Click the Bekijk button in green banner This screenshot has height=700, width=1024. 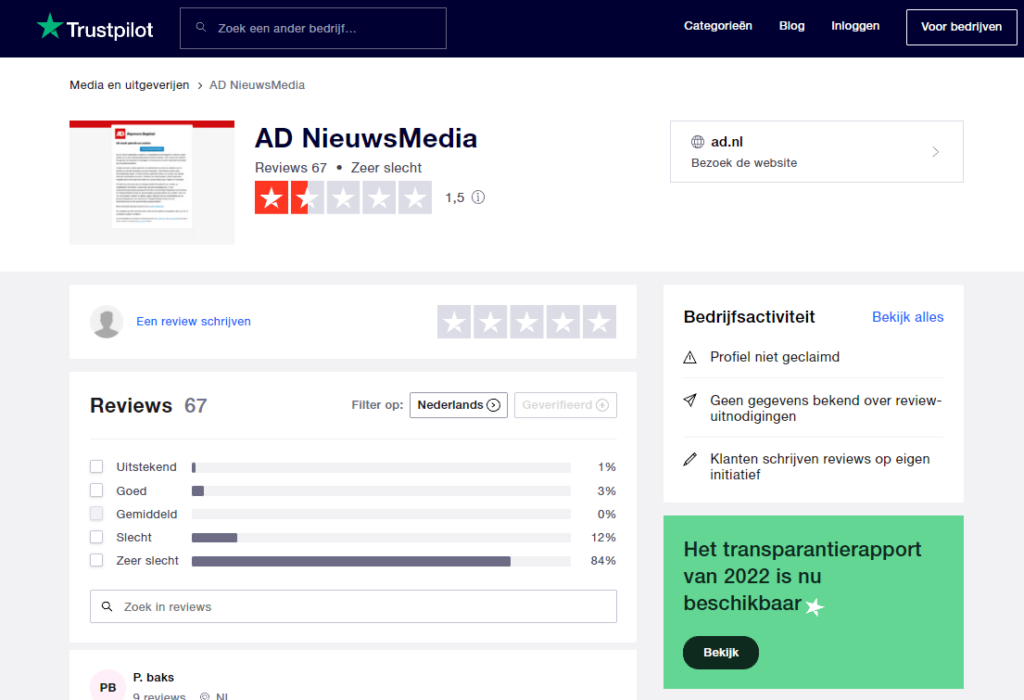[721, 652]
